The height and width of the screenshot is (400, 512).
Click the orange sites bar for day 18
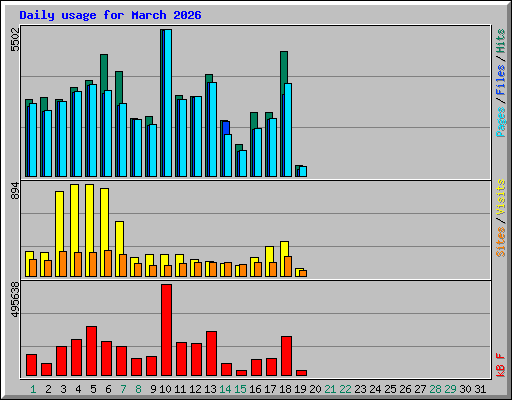click(x=288, y=266)
